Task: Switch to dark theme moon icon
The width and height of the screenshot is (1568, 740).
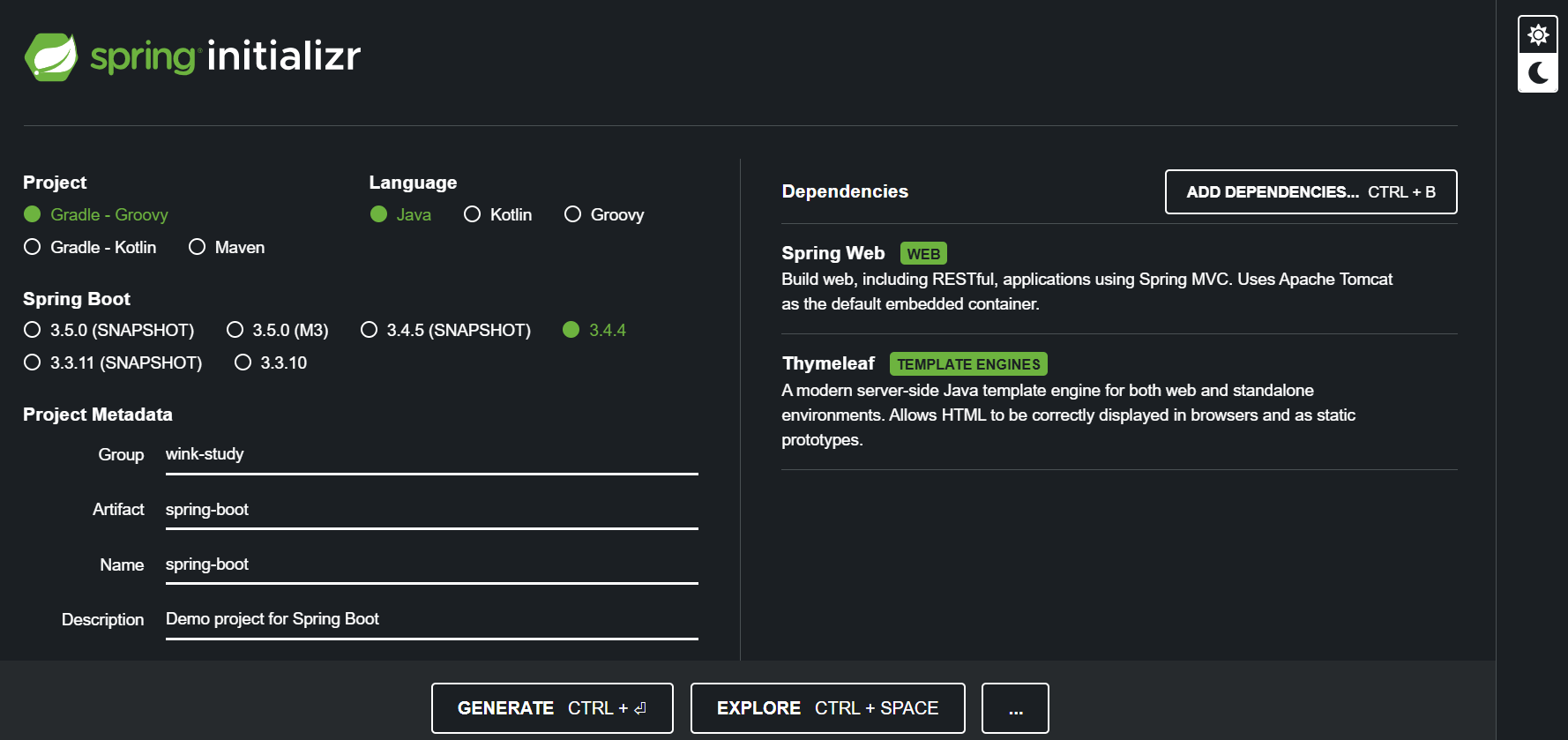Action: click(x=1538, y=72)
